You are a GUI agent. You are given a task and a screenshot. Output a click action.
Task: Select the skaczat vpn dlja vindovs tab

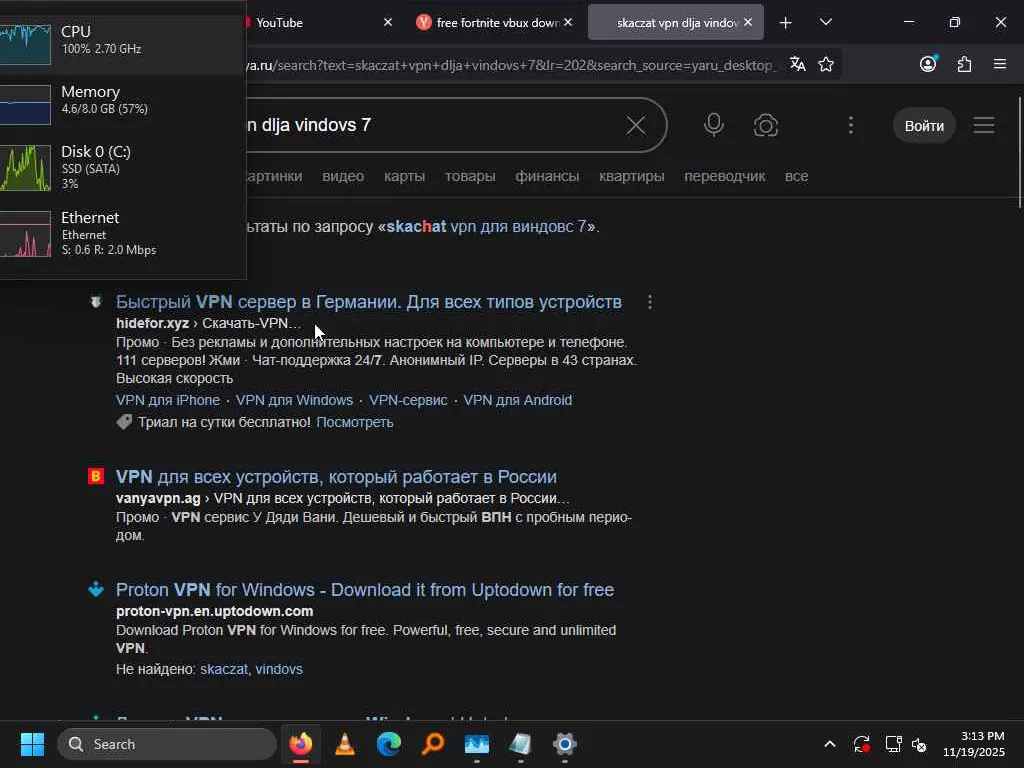point(676,22)
